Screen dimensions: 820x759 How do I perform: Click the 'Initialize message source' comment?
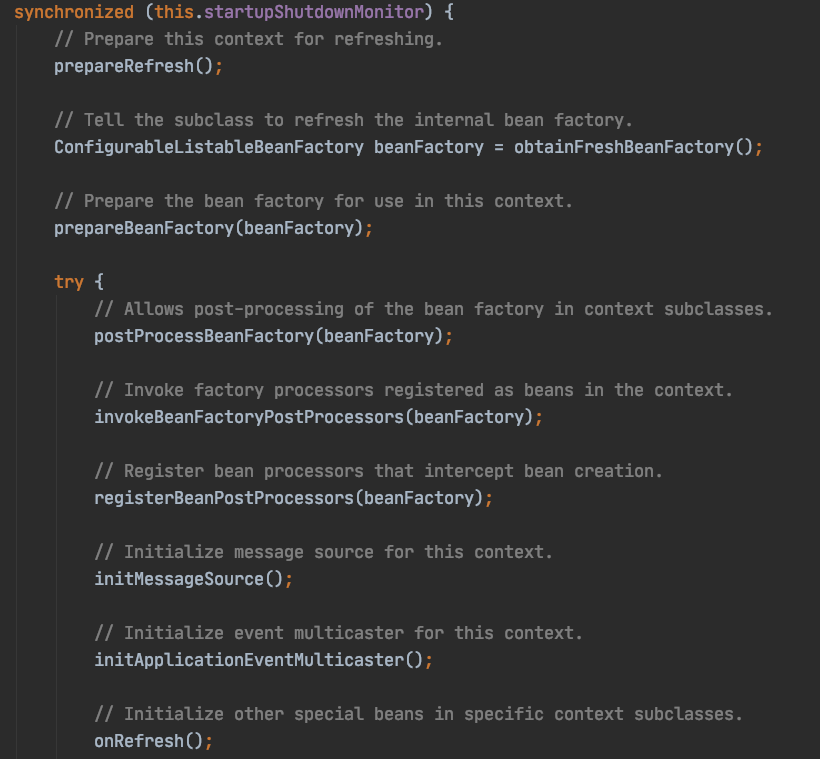point(323,552)
